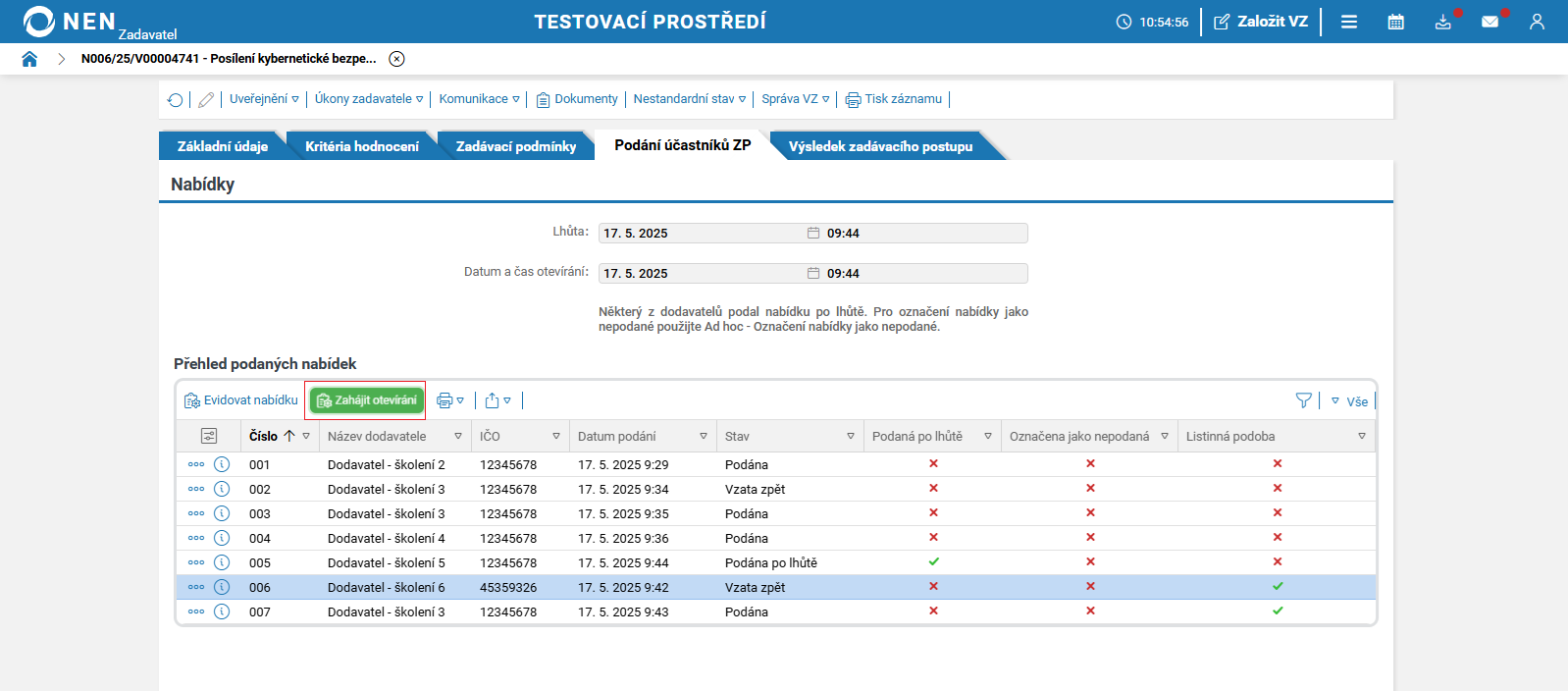The image size is (1568, 691).
Task: Open calendar picker for Datum a čas otevírání
Action: click(813, 273)
